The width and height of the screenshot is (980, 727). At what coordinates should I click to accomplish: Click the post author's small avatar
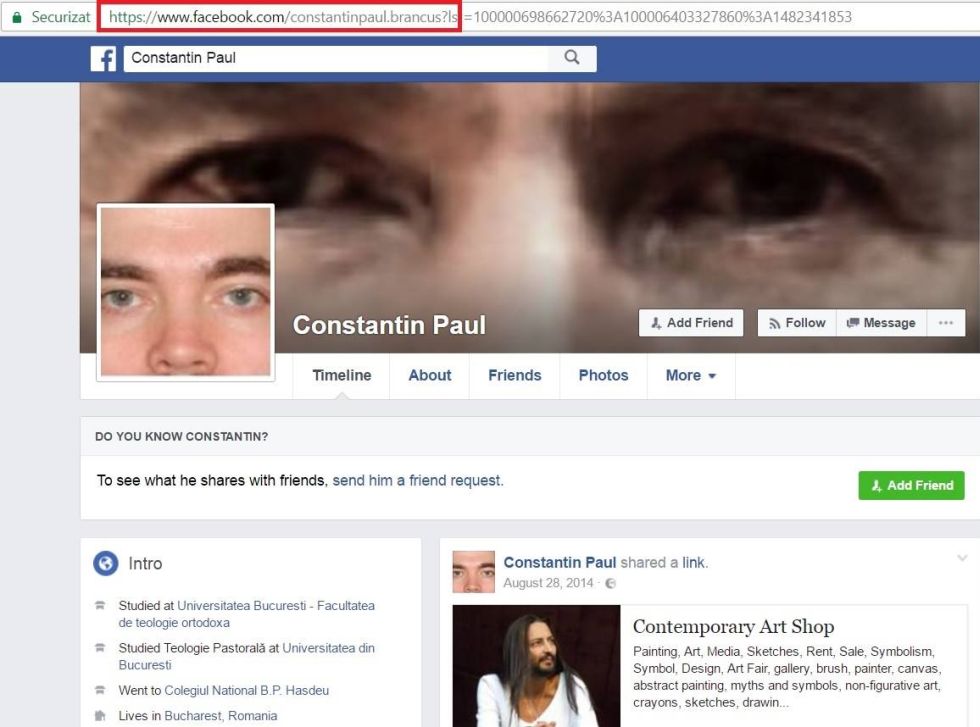pos(474,571)
